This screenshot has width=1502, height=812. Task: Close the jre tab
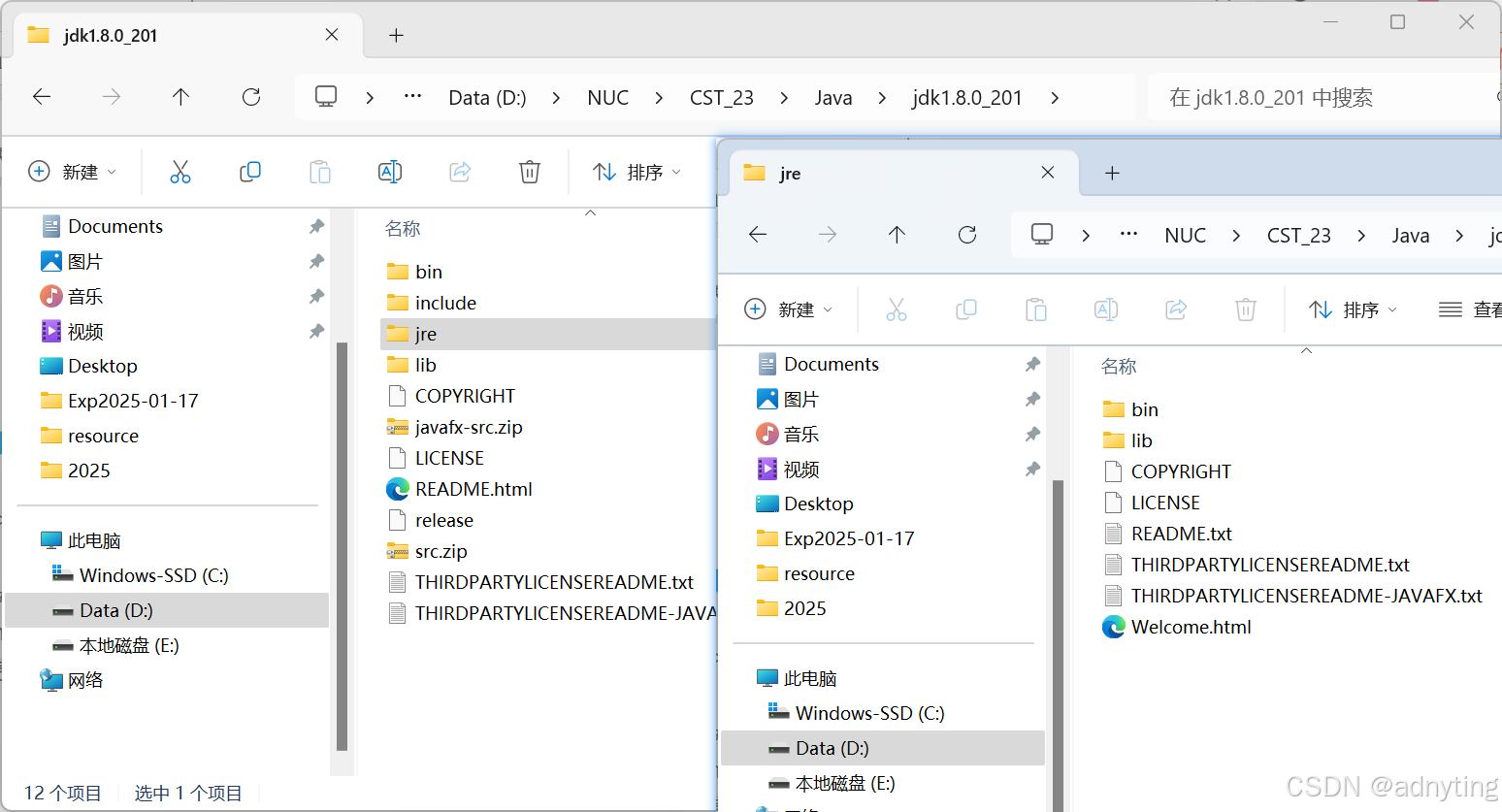(1048, 173)
